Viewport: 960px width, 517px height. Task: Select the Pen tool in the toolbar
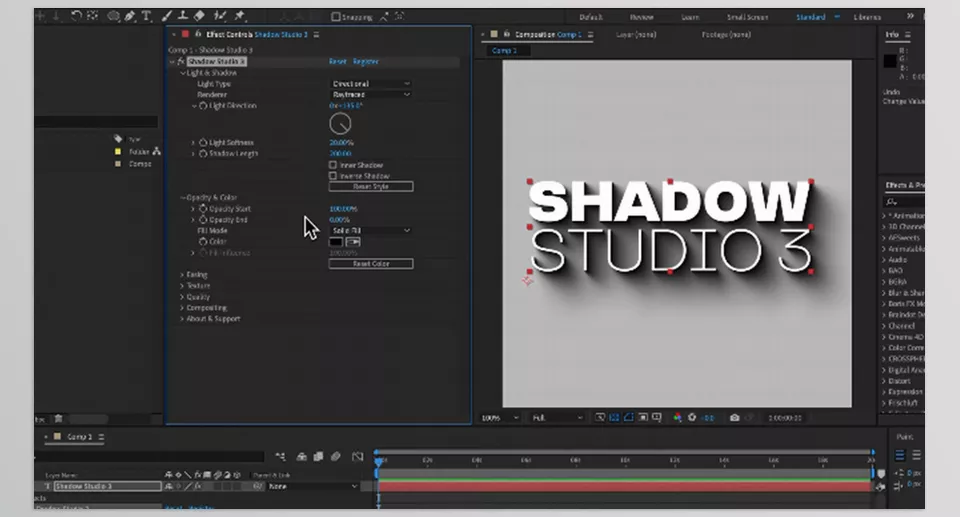point(130,17)
